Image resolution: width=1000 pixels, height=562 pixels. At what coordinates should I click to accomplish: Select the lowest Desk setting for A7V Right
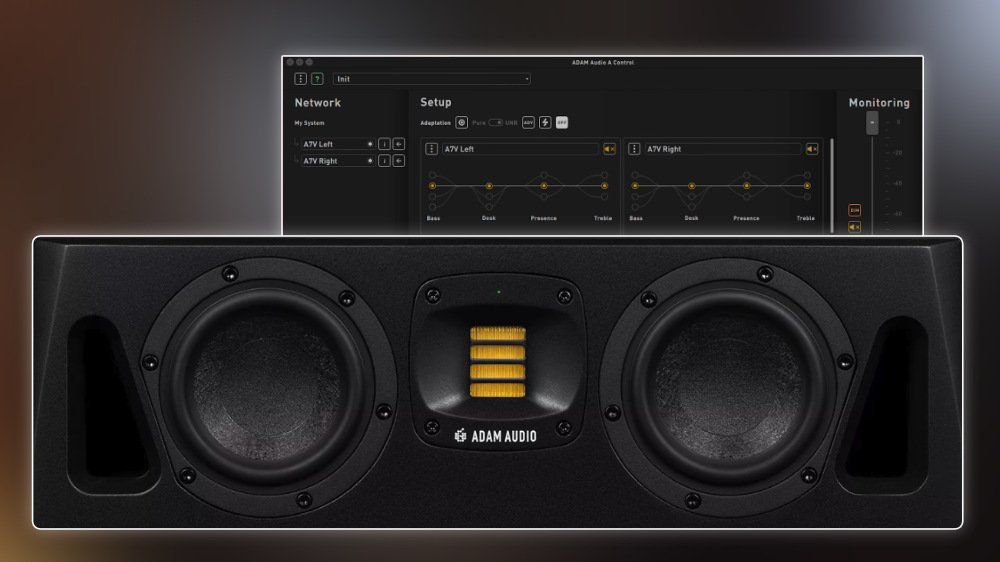(x=691, y=207)
